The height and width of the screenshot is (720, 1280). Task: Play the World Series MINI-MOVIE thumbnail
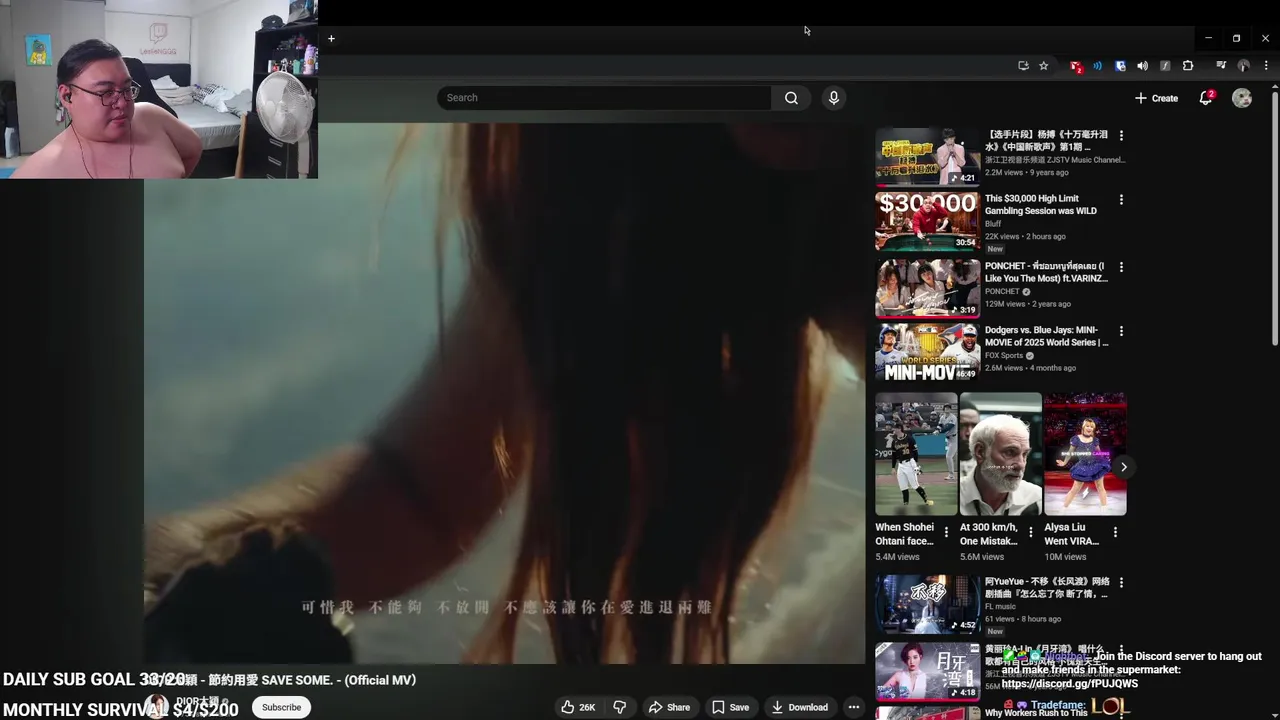(928, 352)
